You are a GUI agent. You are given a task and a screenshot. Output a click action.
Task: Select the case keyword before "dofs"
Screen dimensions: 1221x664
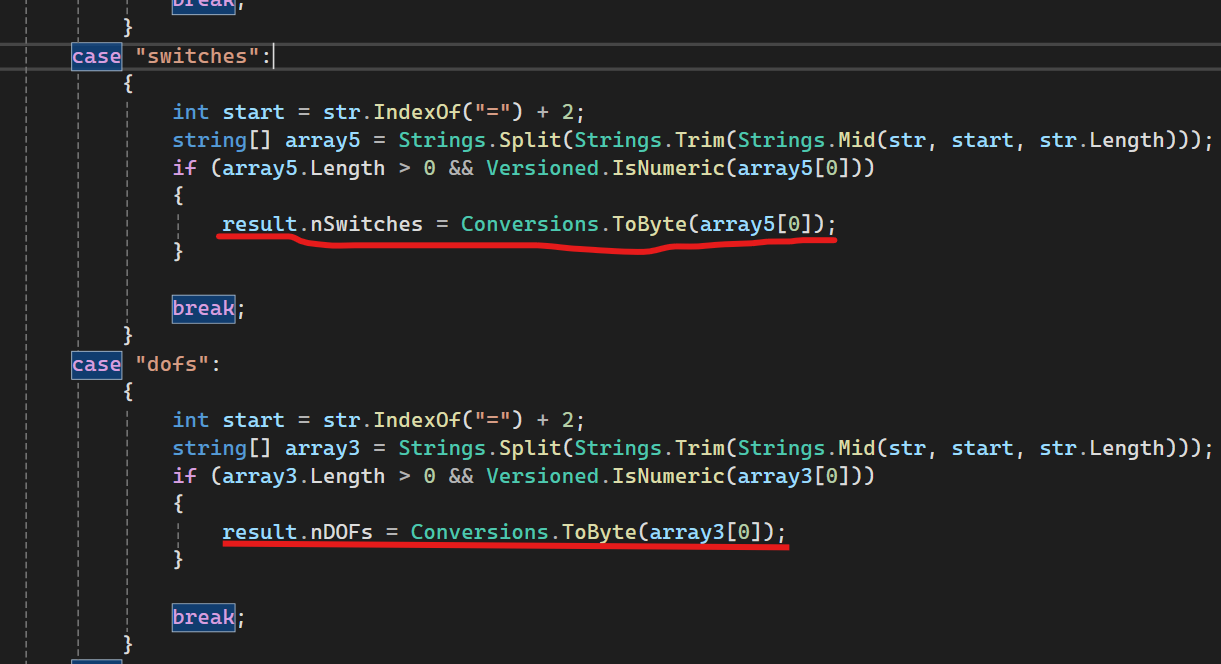[x=97, y=364]
